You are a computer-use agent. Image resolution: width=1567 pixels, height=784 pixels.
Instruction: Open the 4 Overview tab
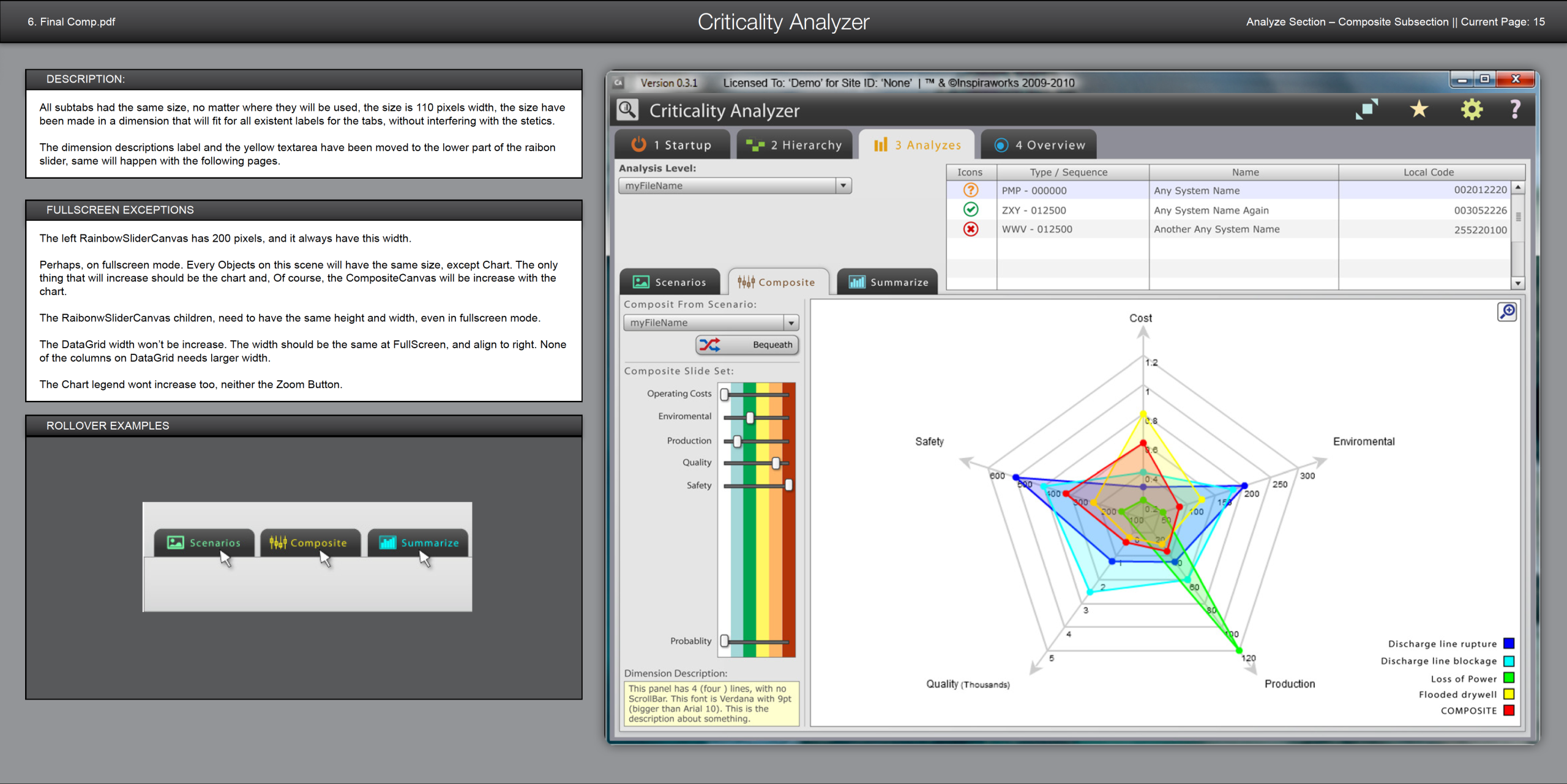(x=1038, y=145)
